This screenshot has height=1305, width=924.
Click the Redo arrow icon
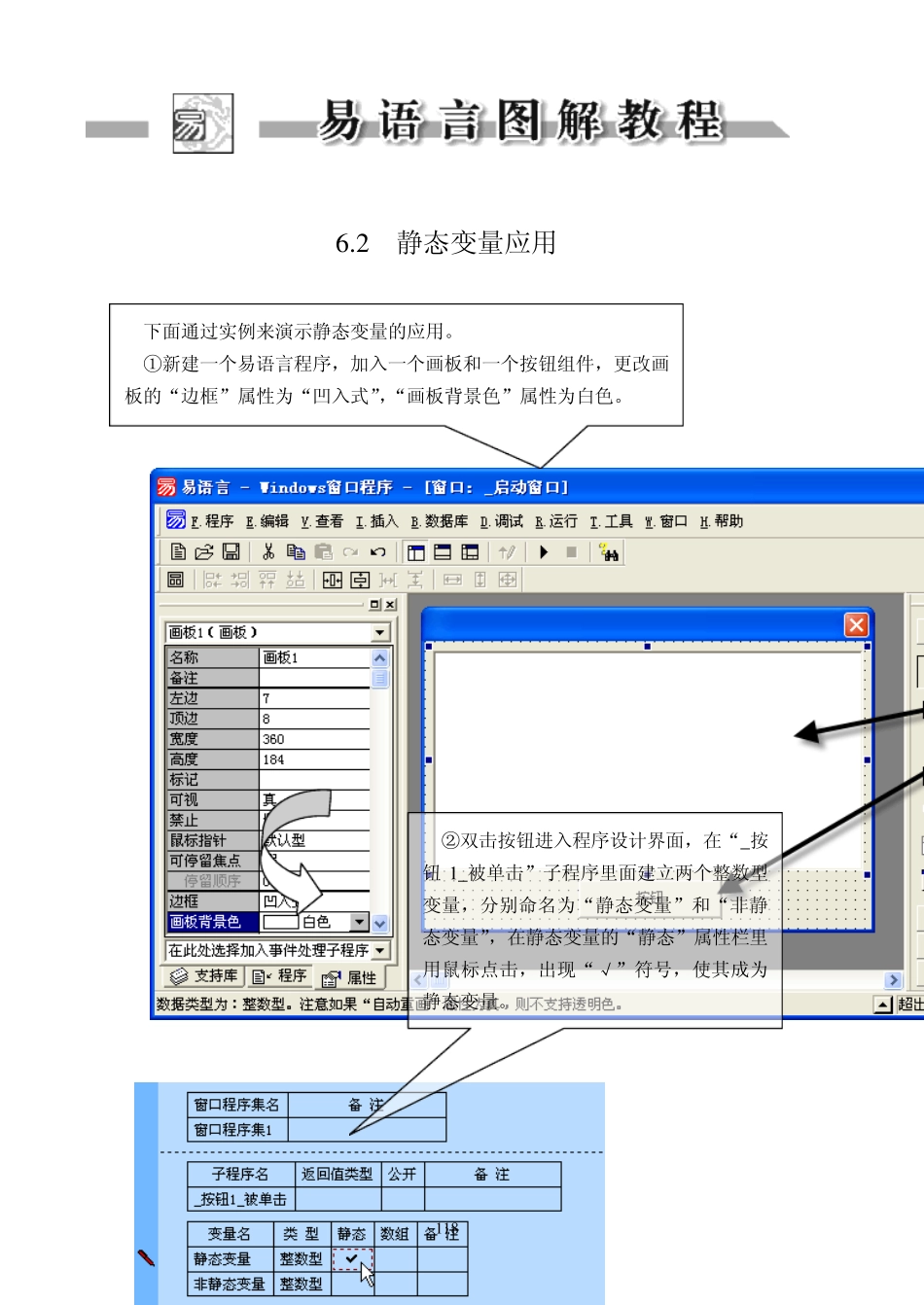[x=350, y=552]
